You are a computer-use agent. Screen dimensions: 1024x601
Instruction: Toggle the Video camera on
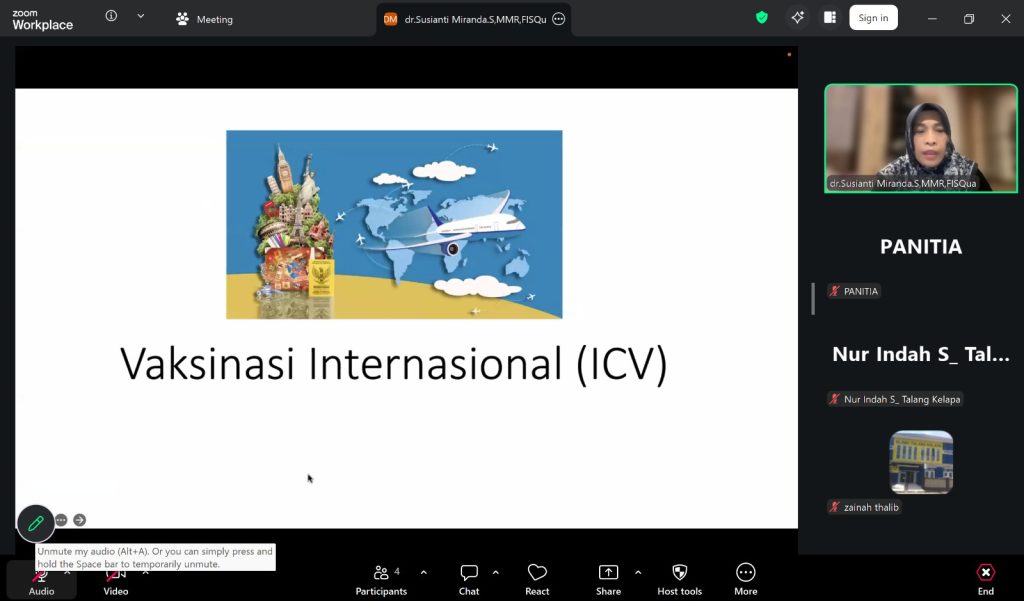pyautogui.click(x=115, y=579)
